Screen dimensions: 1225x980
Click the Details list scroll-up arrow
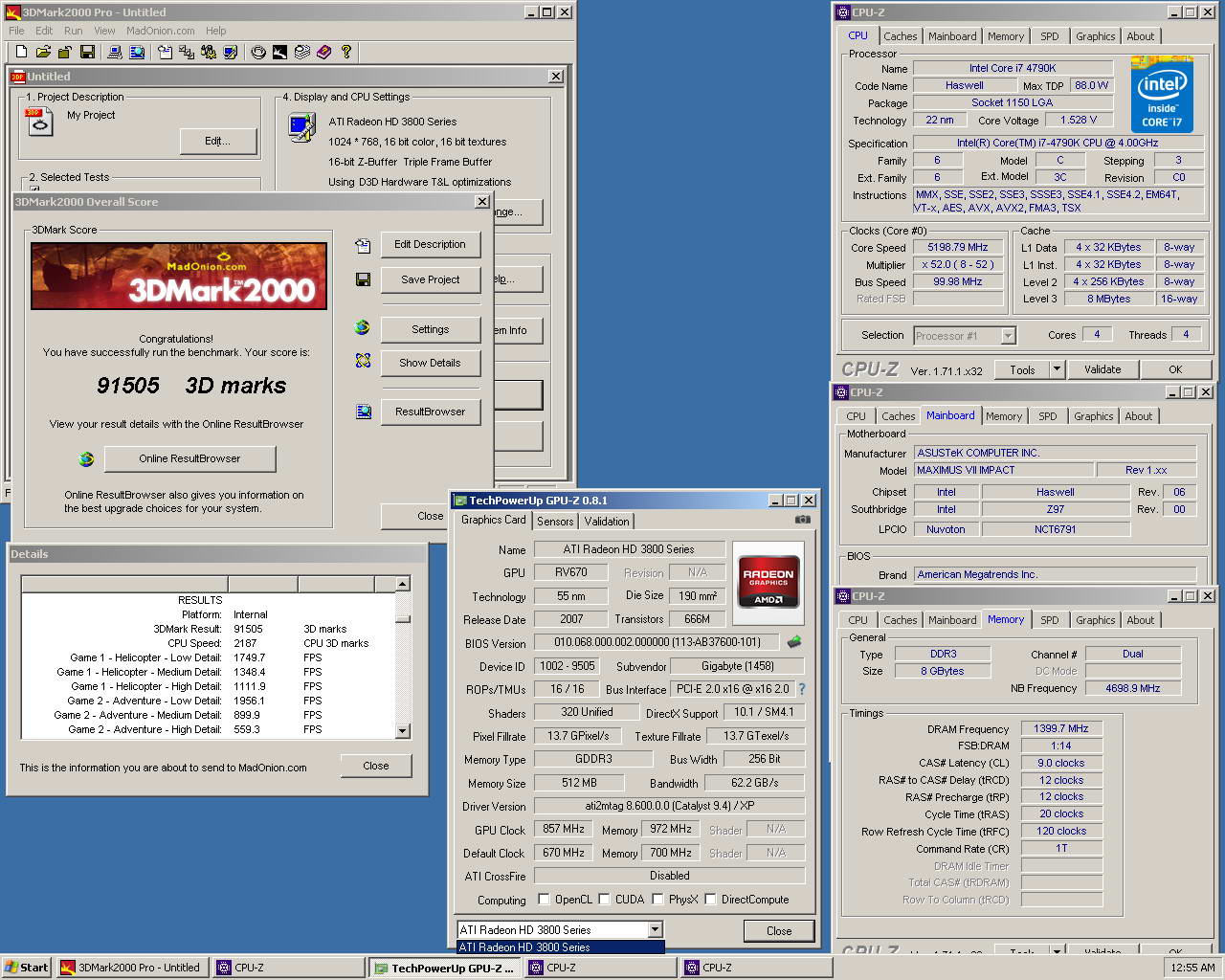pyautogui.click(x=403, y=584)
